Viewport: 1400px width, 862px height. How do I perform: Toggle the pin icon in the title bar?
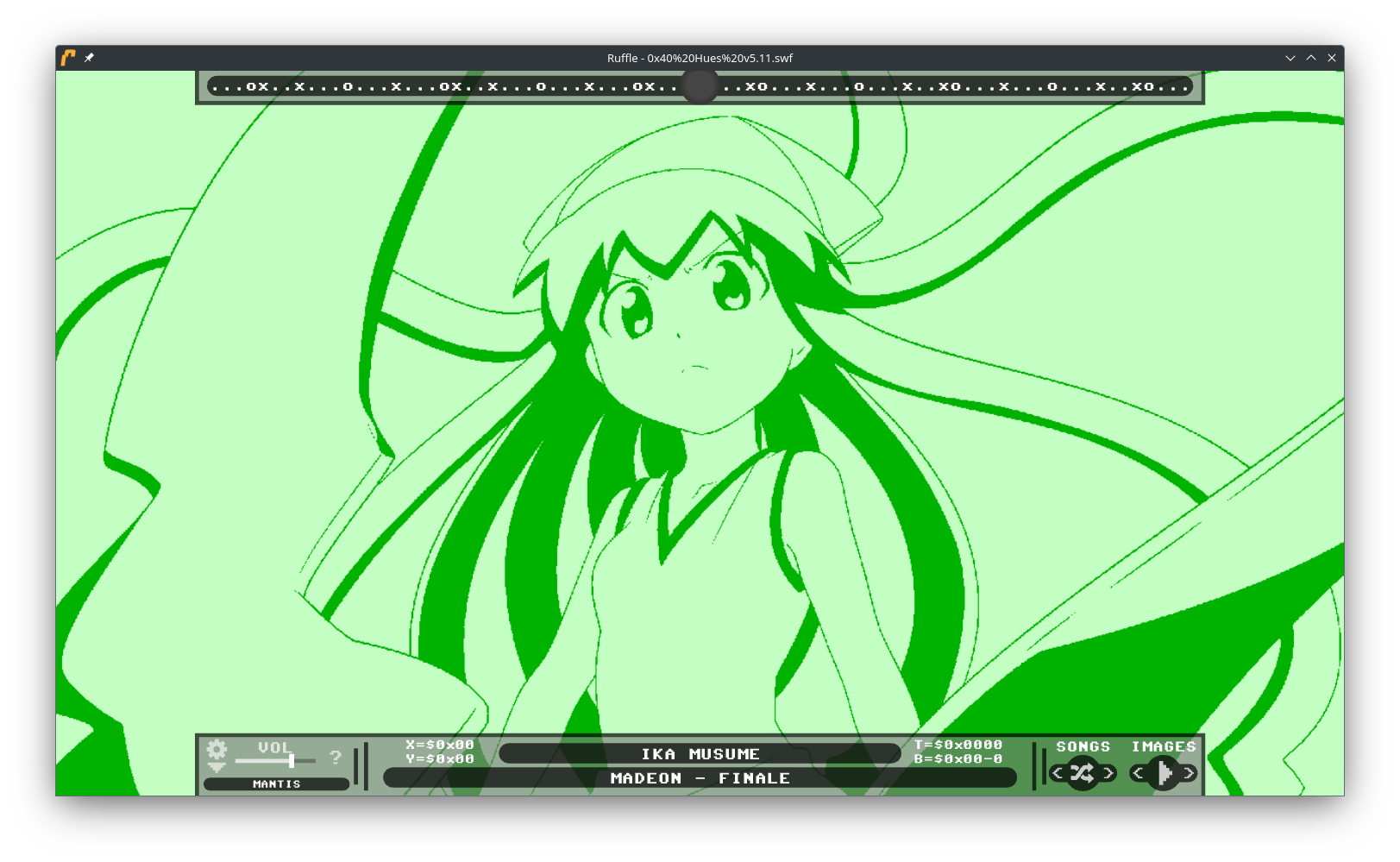[89, 58]
